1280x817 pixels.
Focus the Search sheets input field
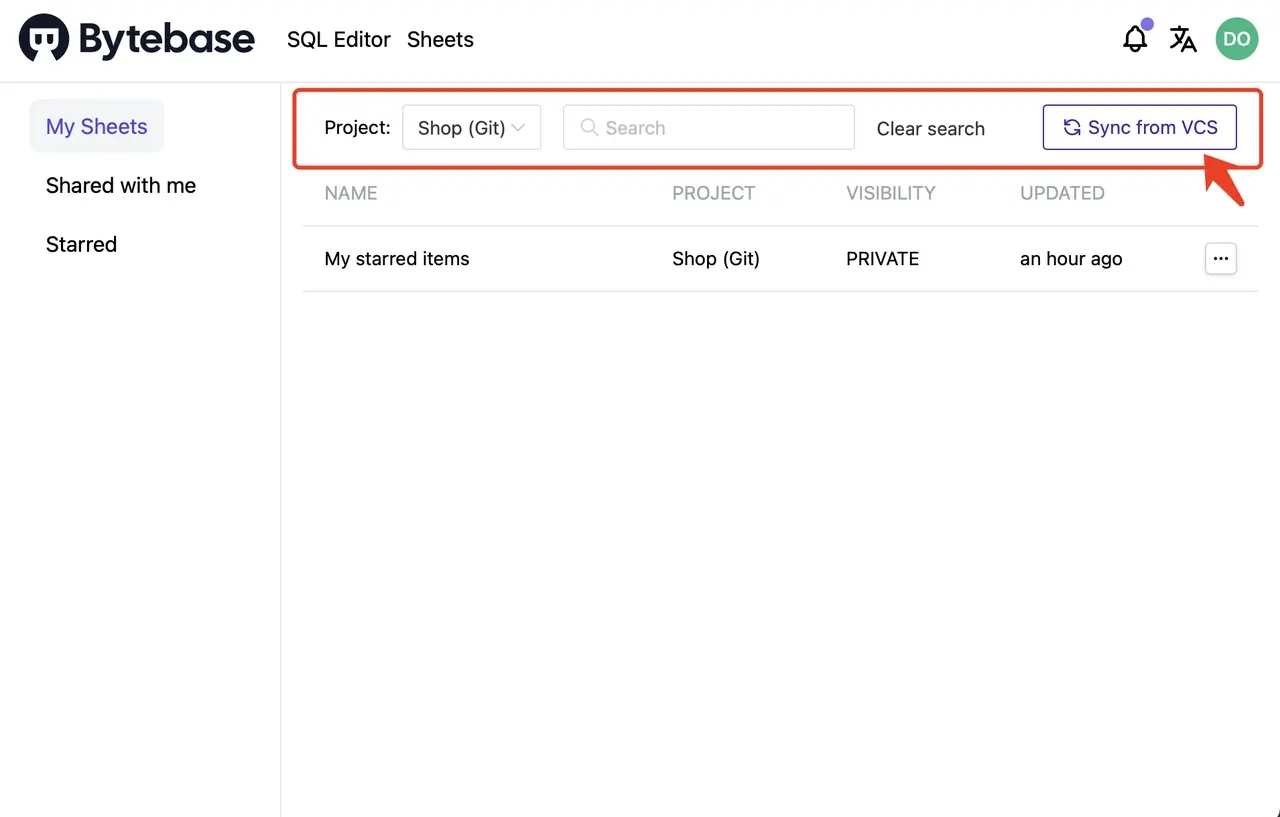709,127
